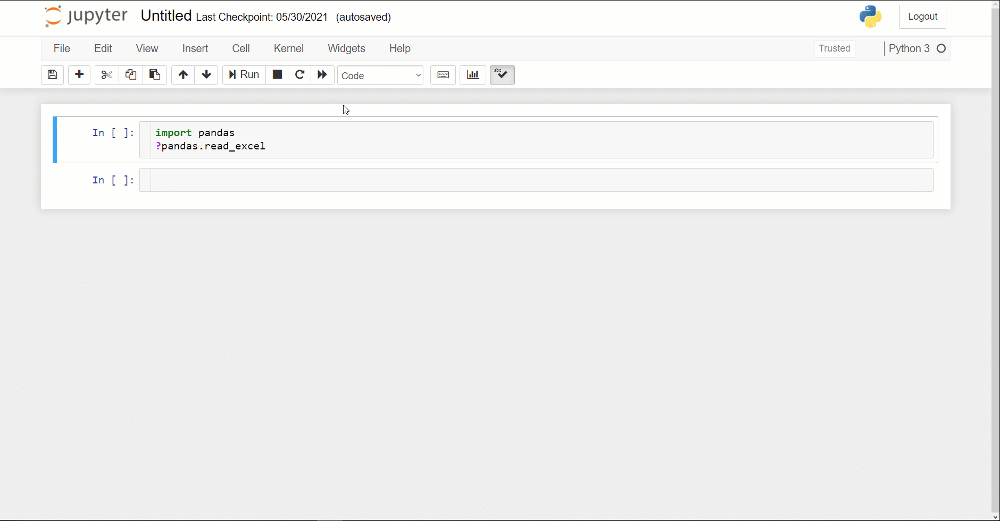
Task: Open the Insert menu
Action: pos(195,48)
